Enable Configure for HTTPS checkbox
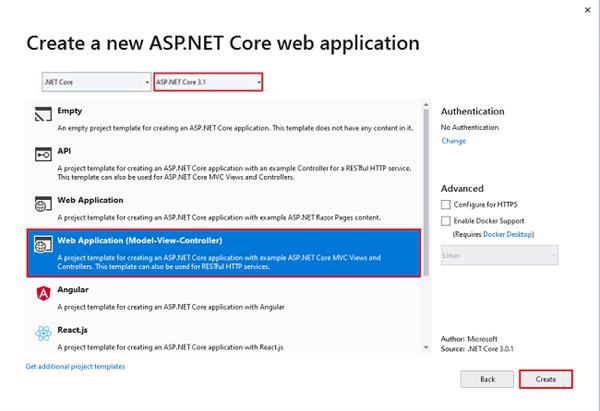This screenshot has height=411, width=600. point(446,204)
